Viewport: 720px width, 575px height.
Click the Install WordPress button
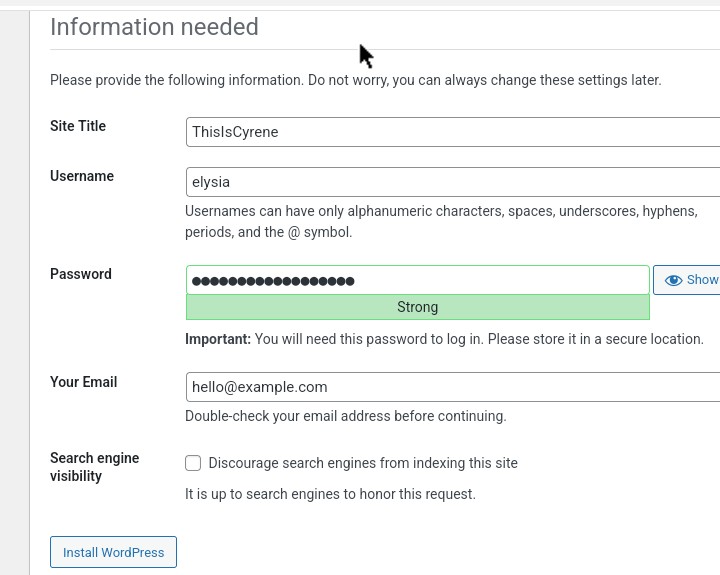coord(113,552)
